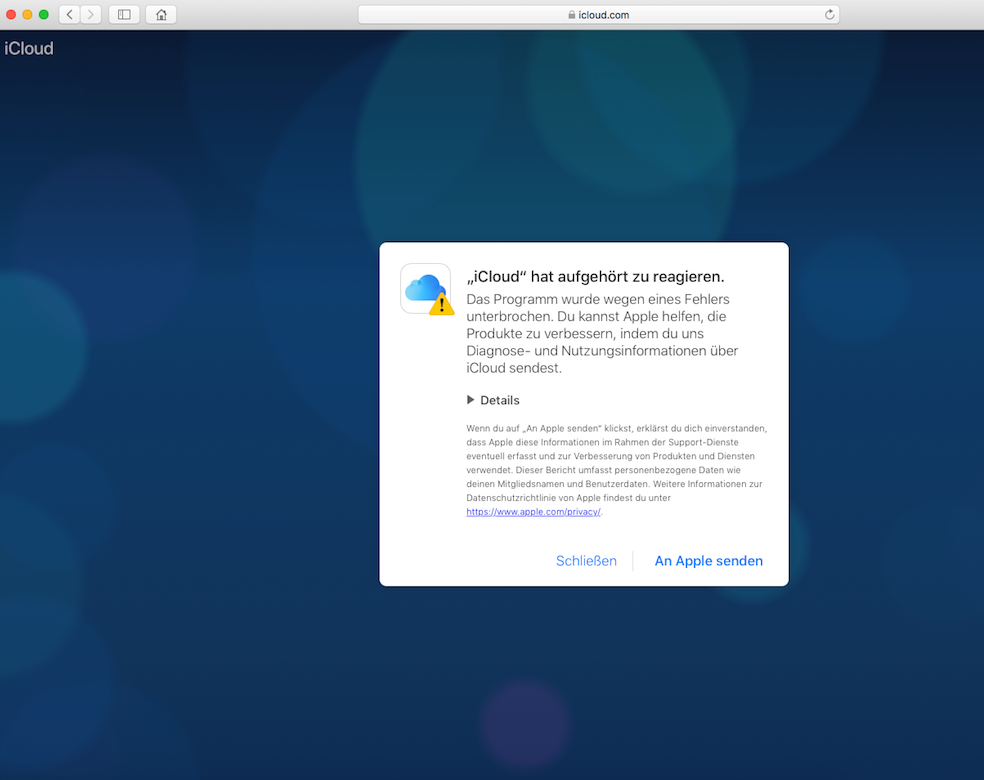This screenshot has height=780, width=984.
Task: Open the apple.com/privacy link
Action: click(x=533, y=511)
